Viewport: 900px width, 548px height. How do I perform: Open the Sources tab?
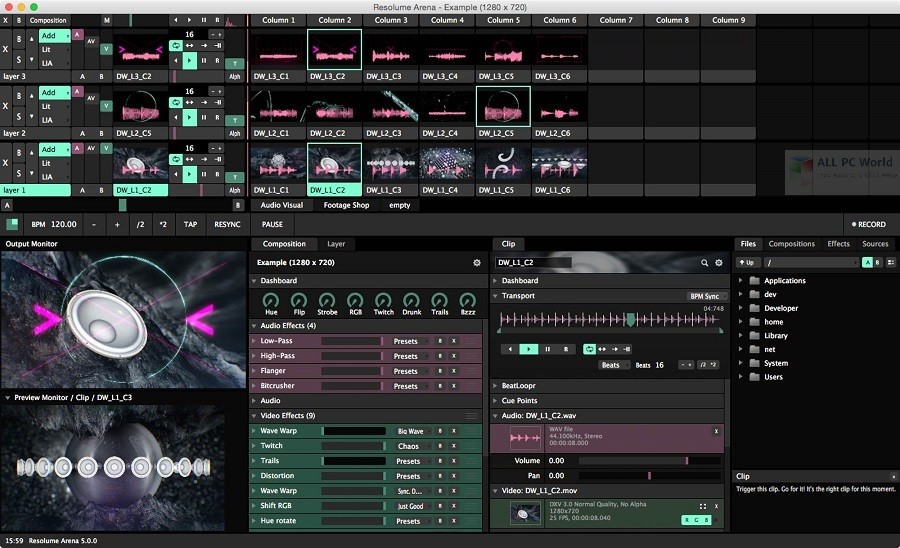tap(875, 244)
